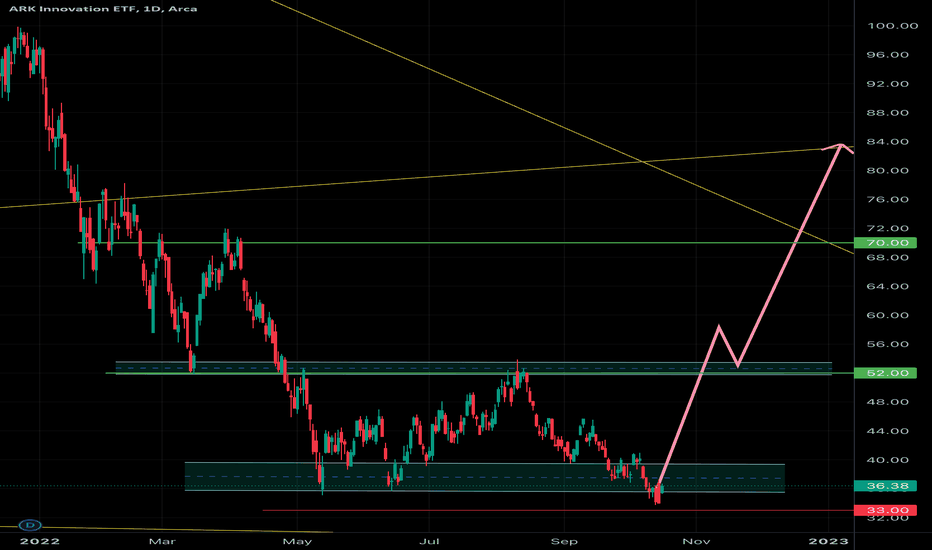Image resolution: width=932 pixels, height=550 pixels.
Task: Click the 'D' daily interval badge icon
Action: click(30, 525)
